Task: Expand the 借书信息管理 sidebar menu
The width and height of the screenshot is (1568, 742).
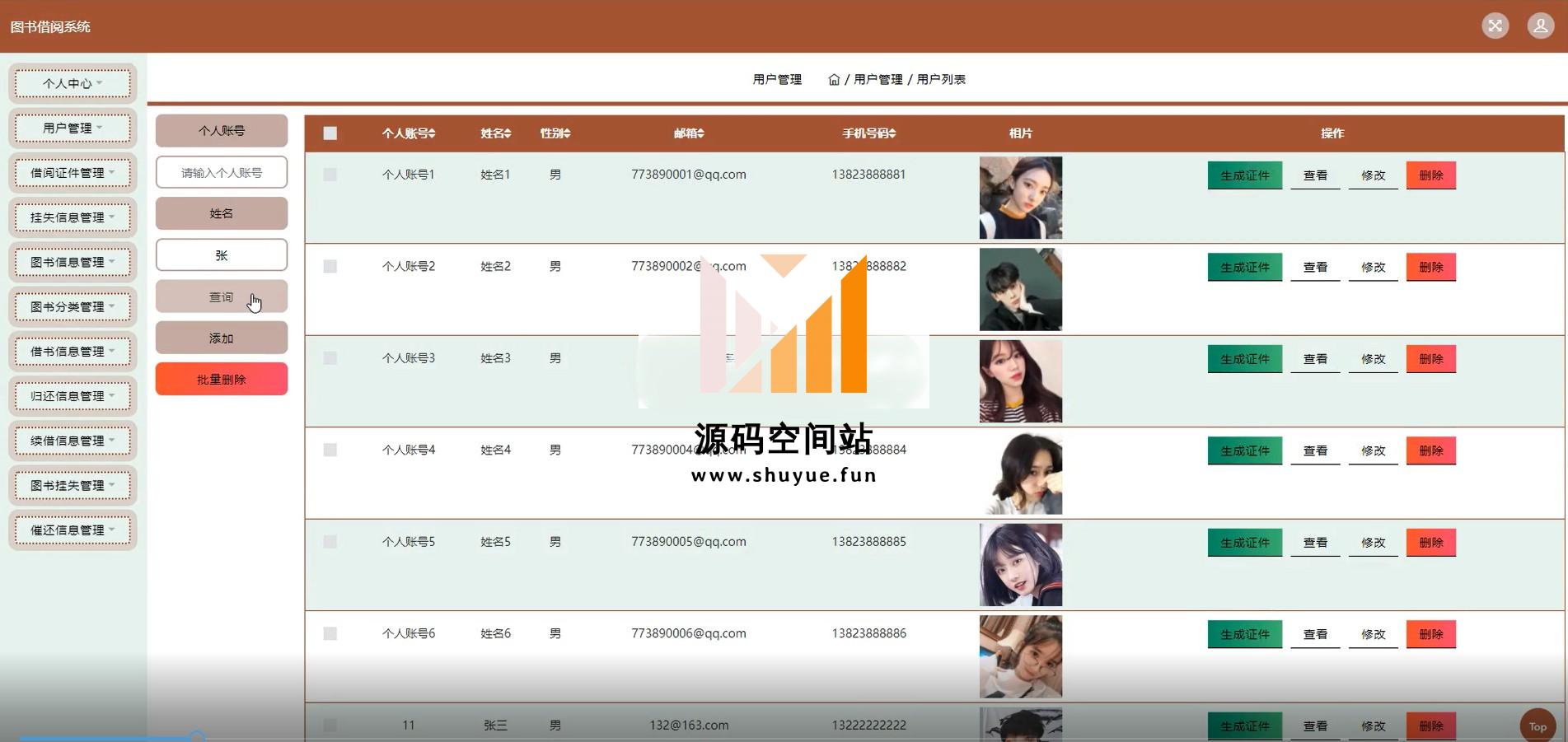Action: click(73, 352)
